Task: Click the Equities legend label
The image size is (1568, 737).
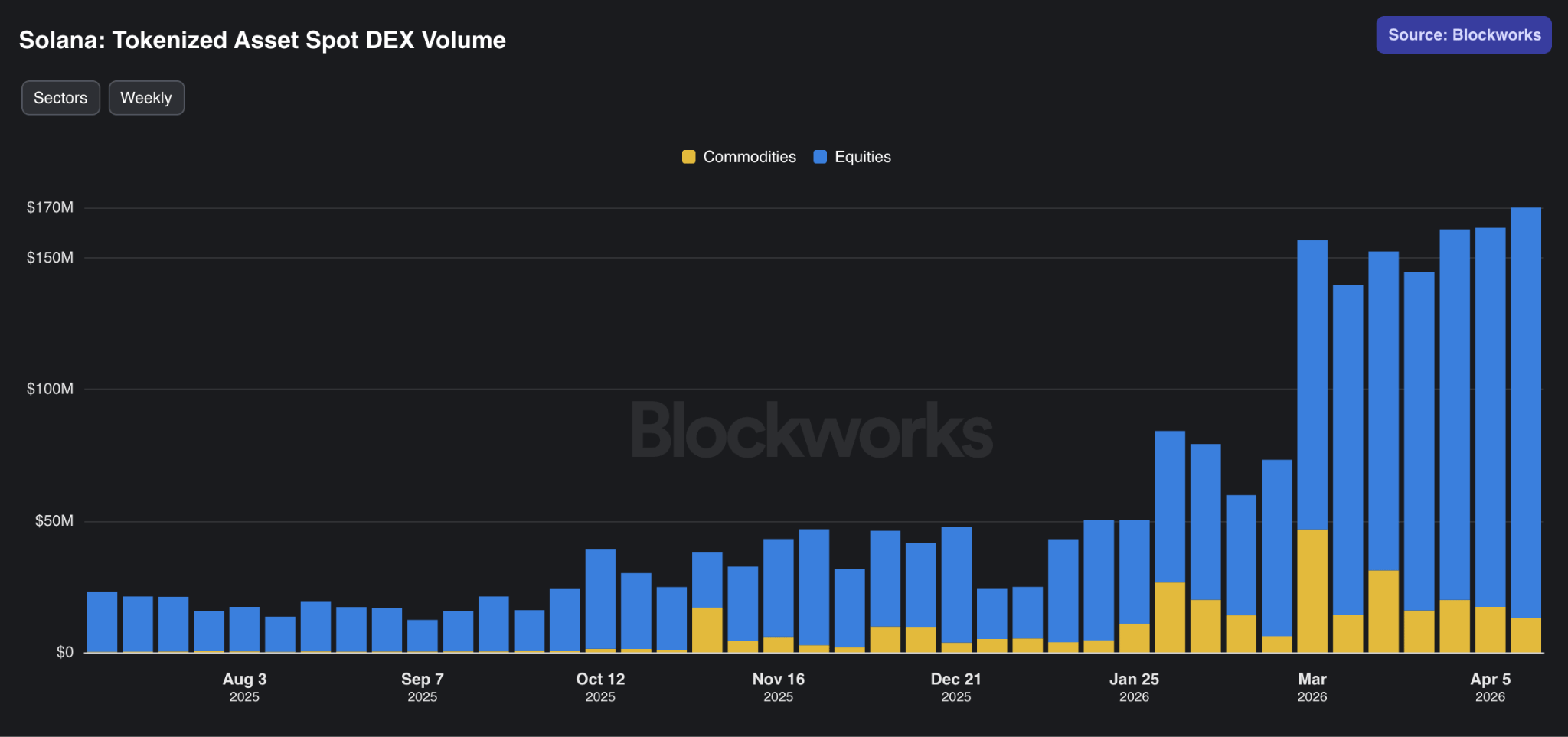Action: tap(863, 157)
